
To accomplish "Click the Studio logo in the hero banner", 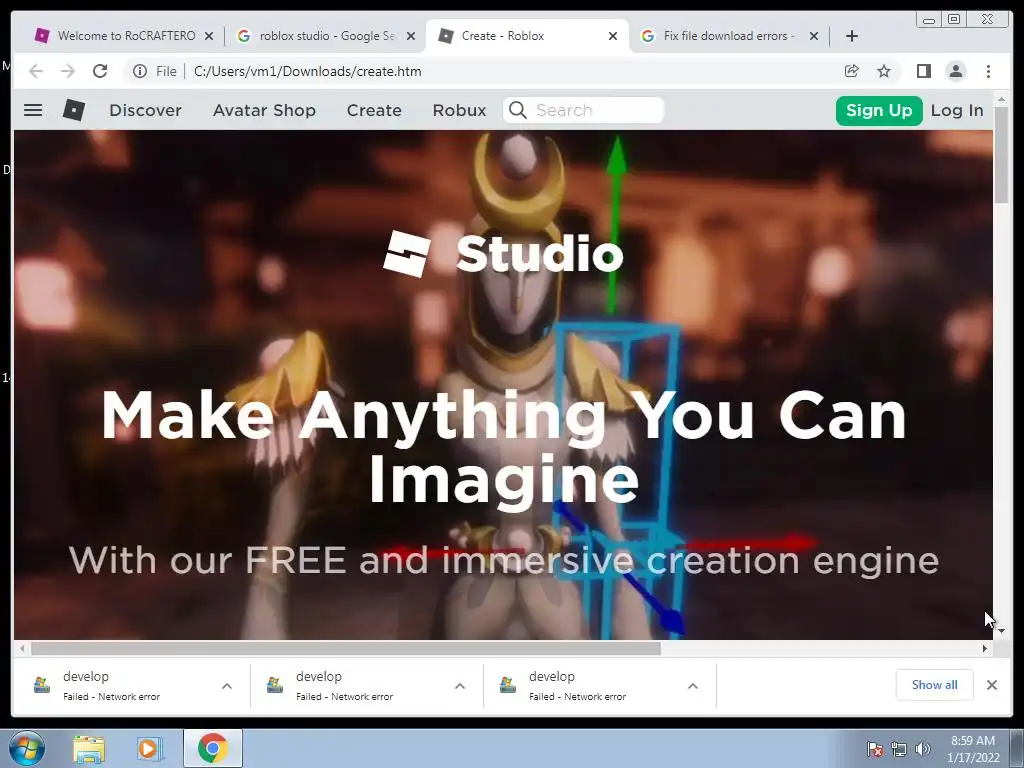I will (504, 253).
